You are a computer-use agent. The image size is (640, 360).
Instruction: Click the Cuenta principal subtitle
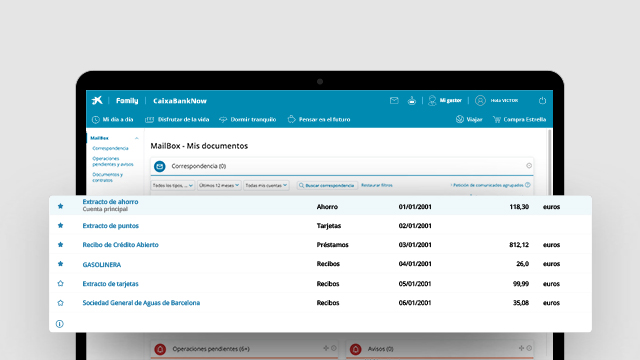point(105,209)
